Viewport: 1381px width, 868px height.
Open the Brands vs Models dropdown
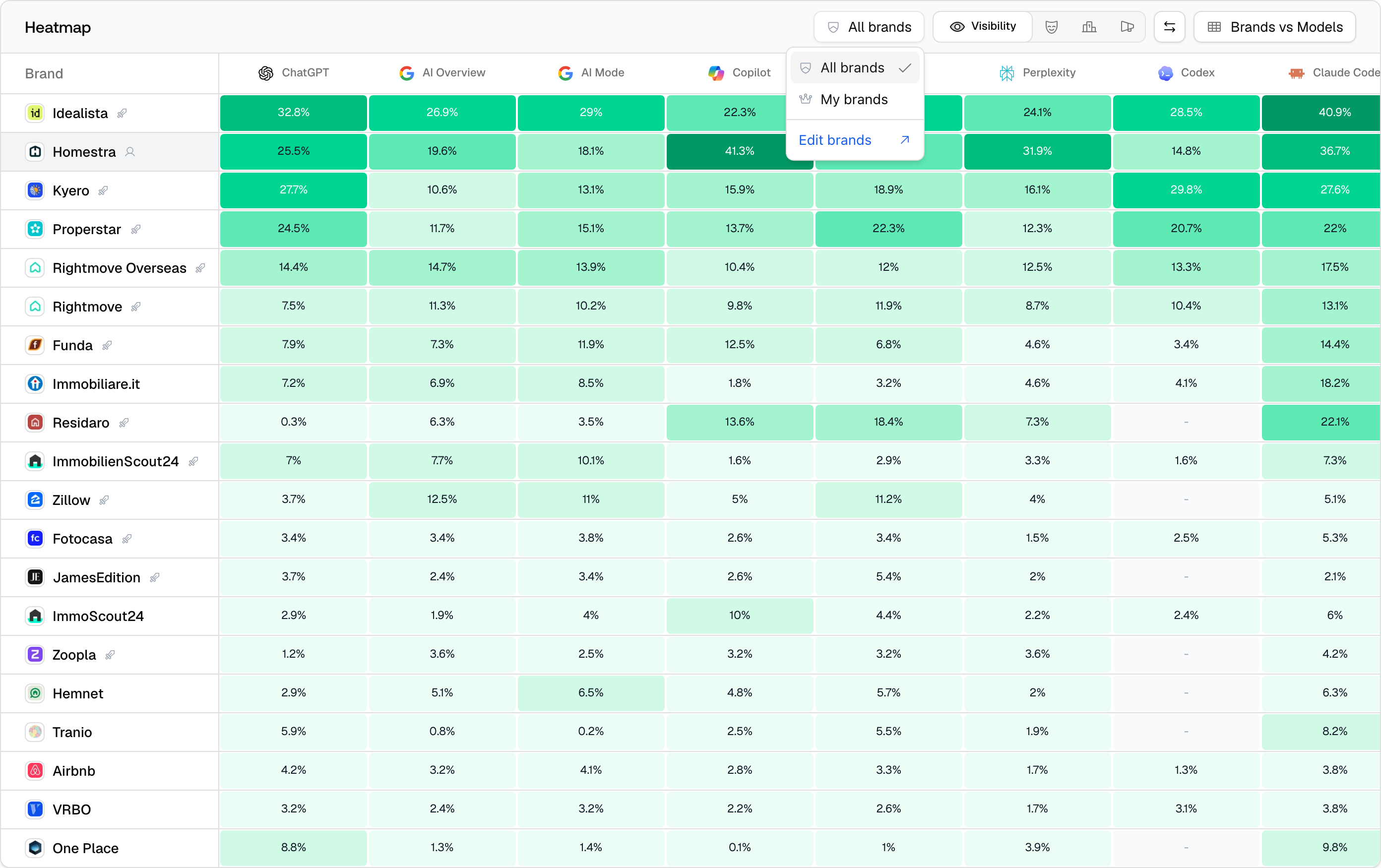tap(1274, 27)
